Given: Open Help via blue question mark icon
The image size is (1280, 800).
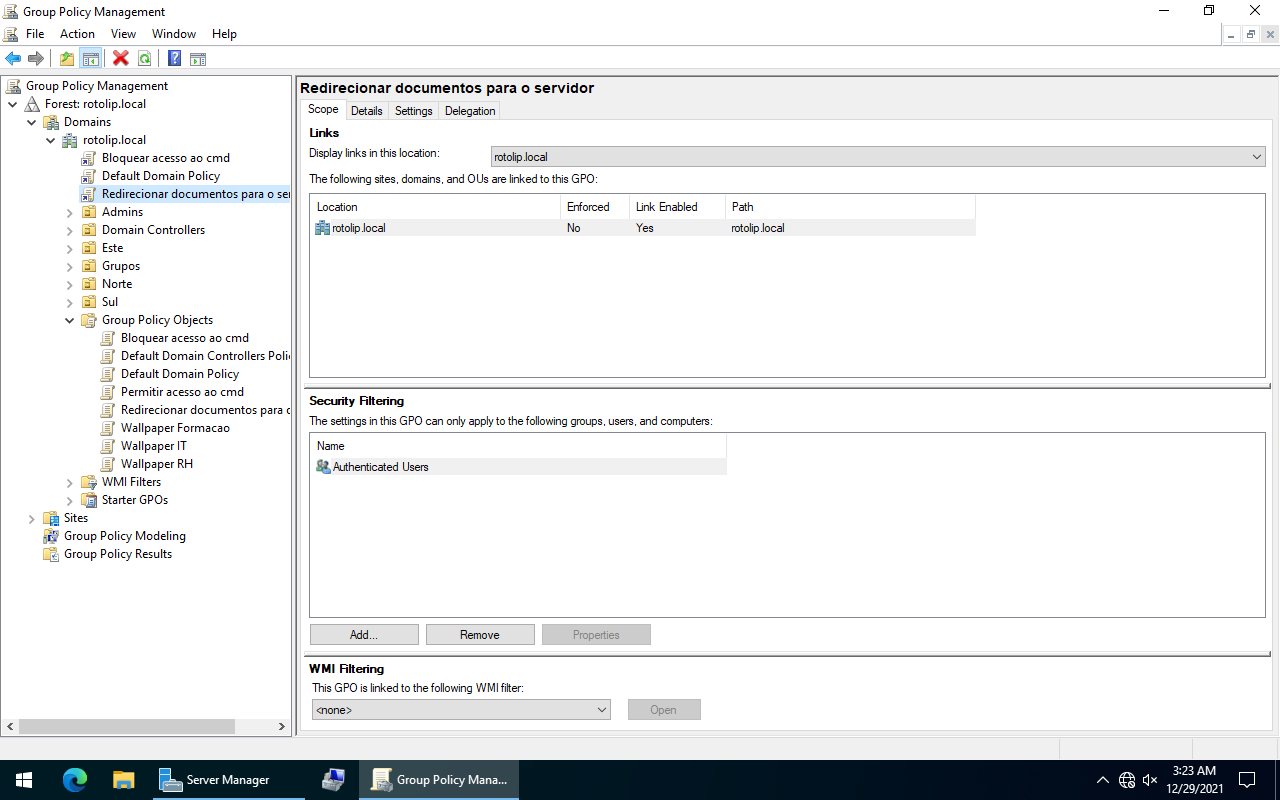Looking at the screenshot, I should click(x=174, y=59).
